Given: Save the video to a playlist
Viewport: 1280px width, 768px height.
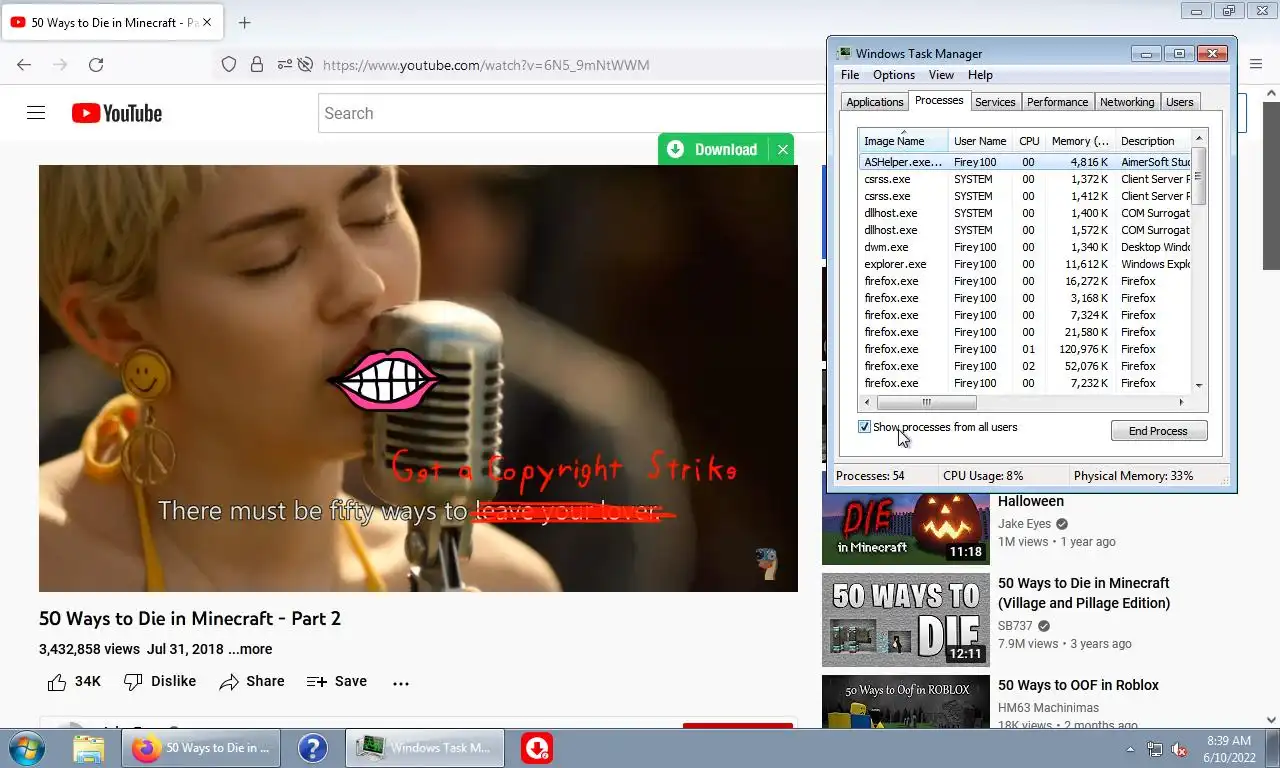Looking at the screenshot, I should [x=337, y=681].
